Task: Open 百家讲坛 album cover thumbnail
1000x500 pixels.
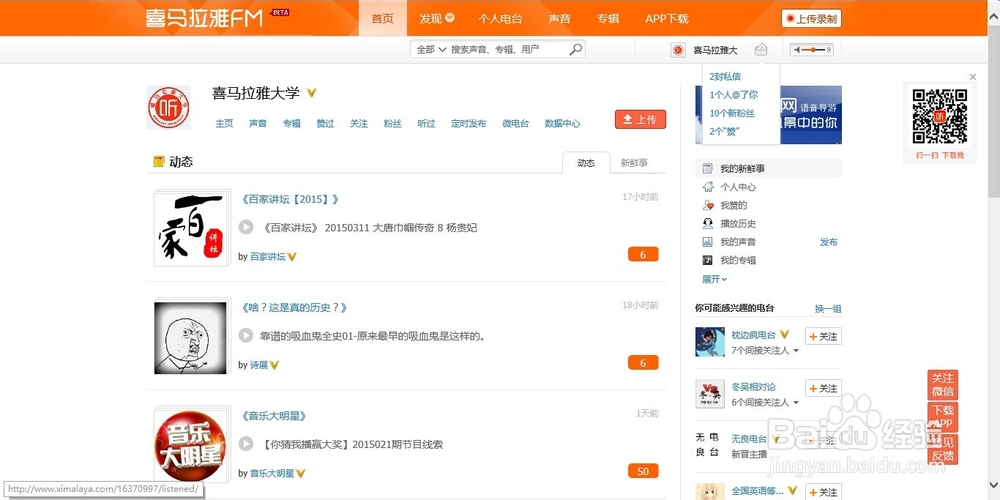Action: pos(191,228)
